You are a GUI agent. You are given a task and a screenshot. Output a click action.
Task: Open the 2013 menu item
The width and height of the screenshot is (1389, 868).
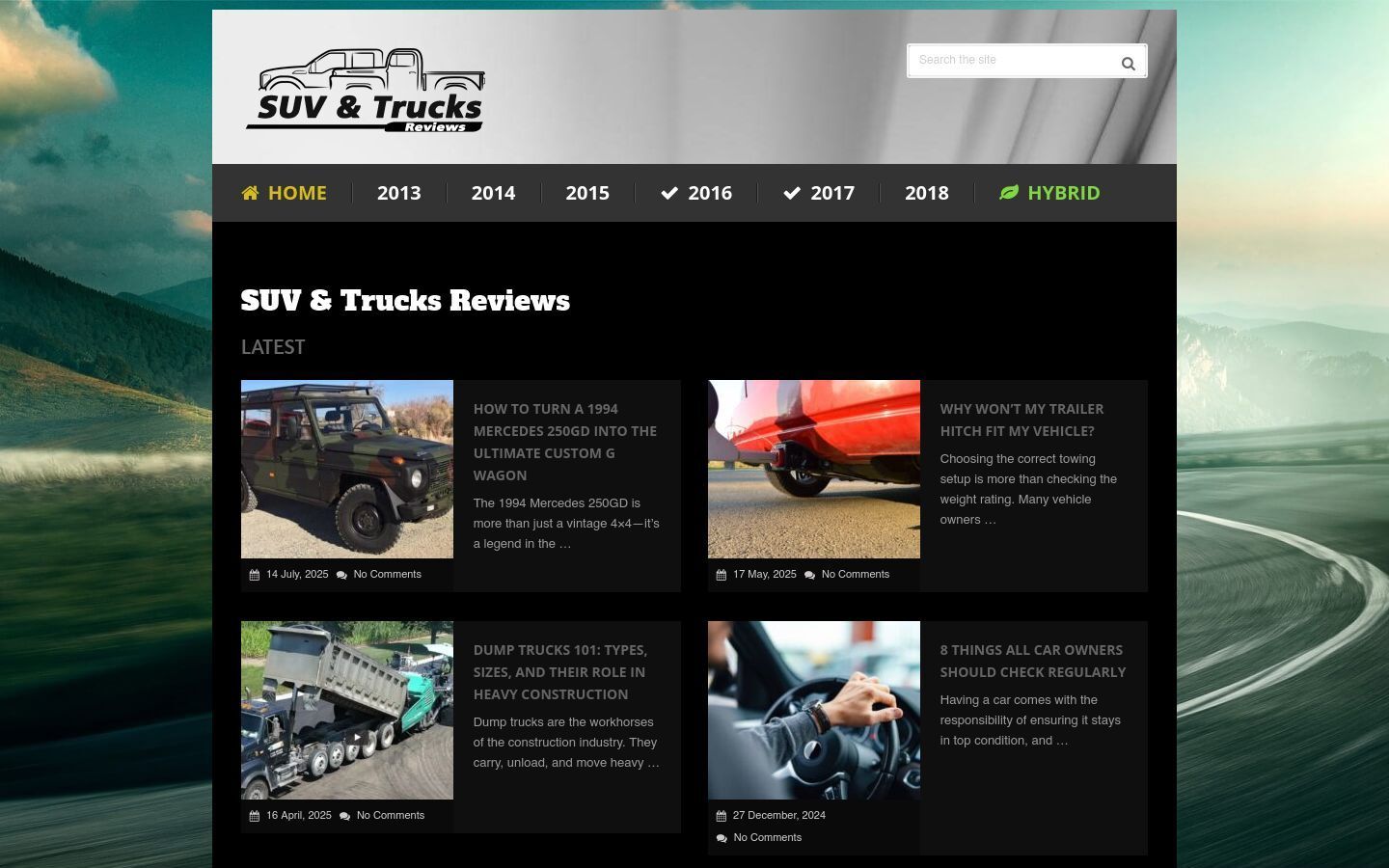[399, 193]
